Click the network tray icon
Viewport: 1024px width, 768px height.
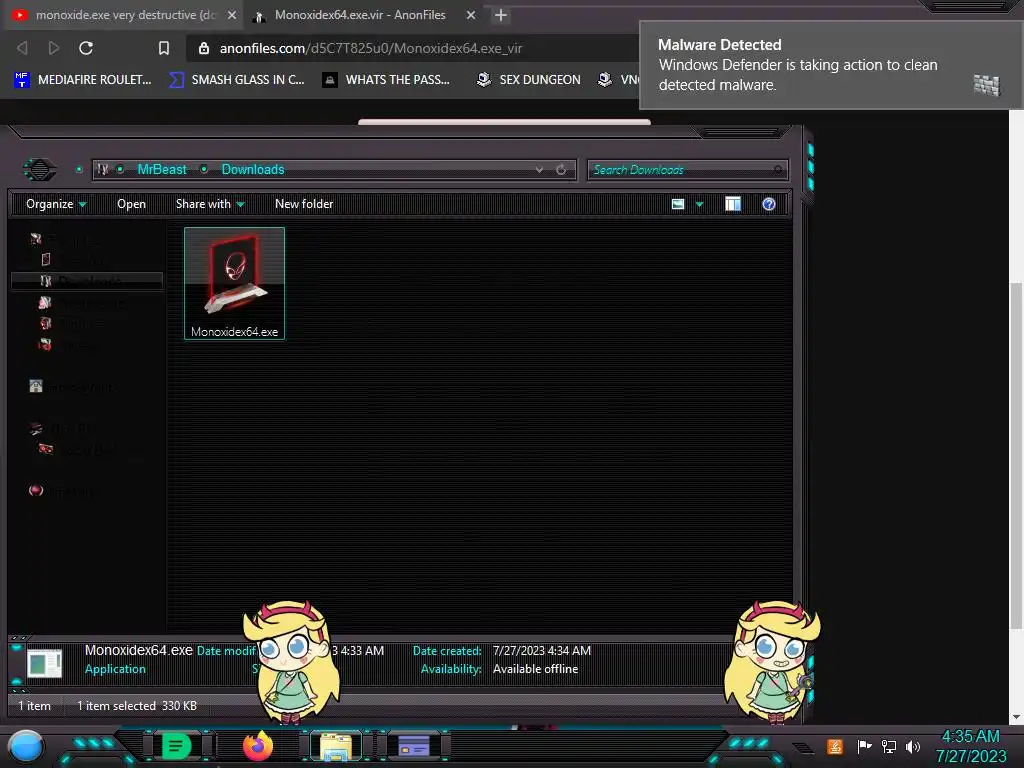tap(889, 746)
